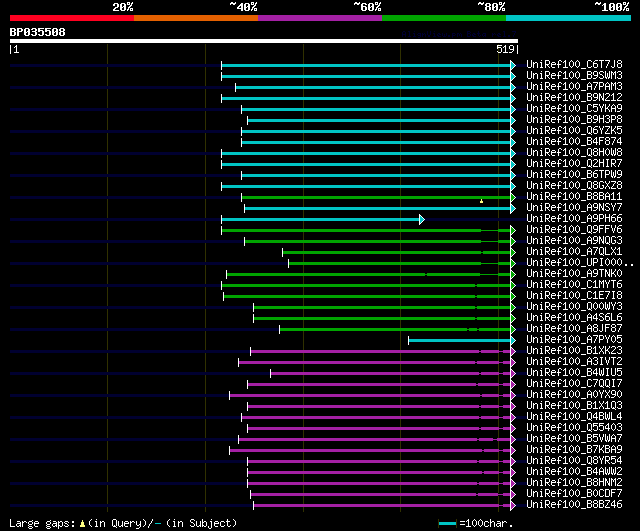The image size is (640, 531).
Task: Select the UniRef100_A9PH66 label
Action: [x=574, y=219]
